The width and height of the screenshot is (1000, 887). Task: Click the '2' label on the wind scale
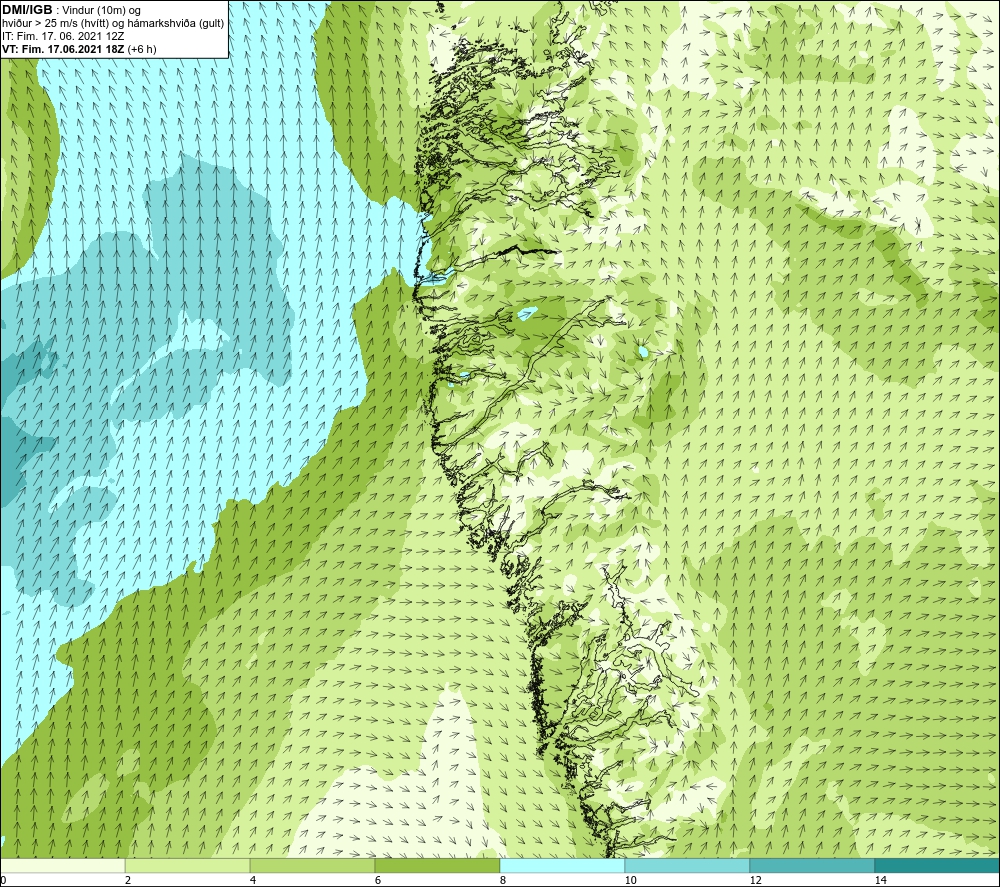coord(128,881)
